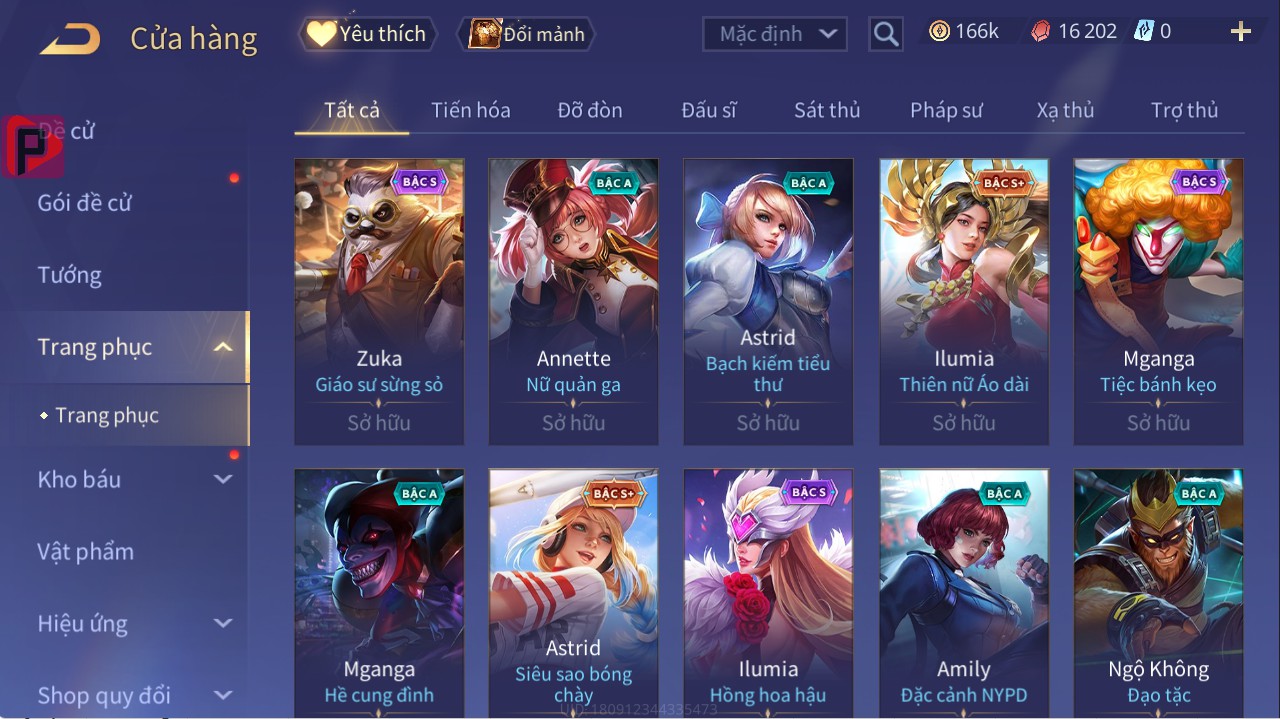This screenshot has width=1280, height=719.
Task: Select Zuka Giáo sư sừng sỏ skin
Action: point(379,302)
